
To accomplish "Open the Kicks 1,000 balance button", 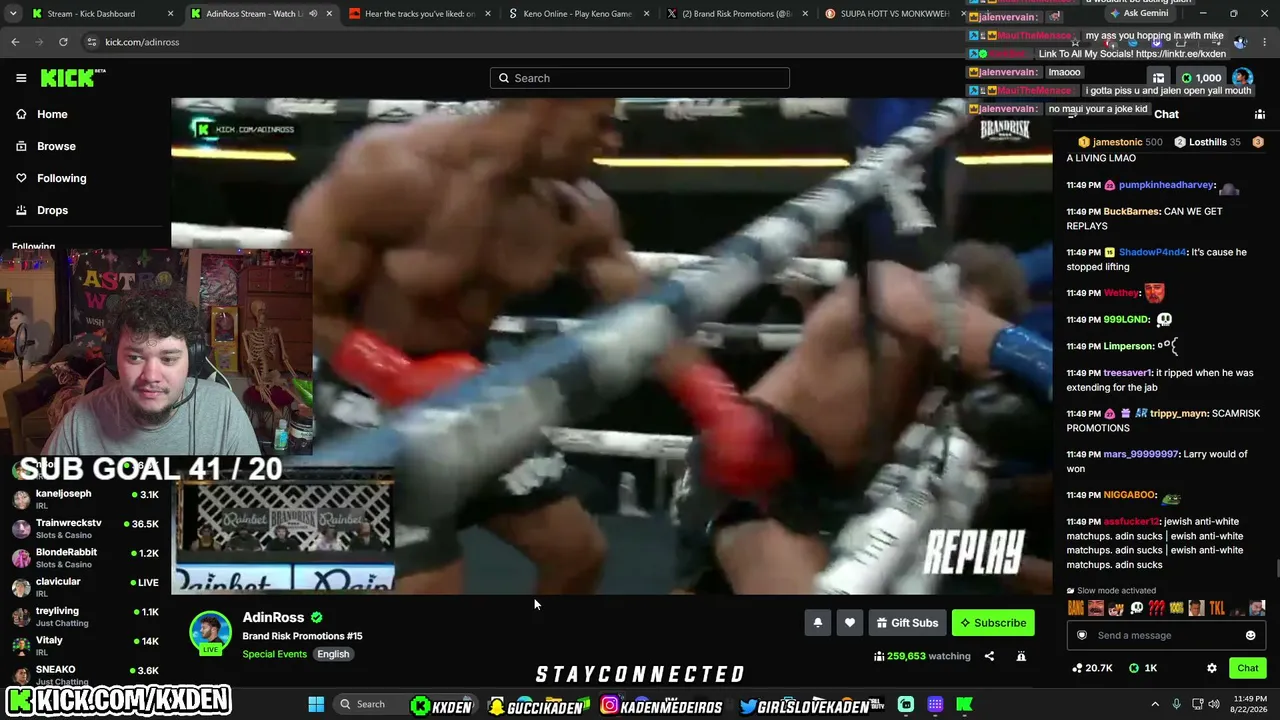I will (x=1201, y=78).
